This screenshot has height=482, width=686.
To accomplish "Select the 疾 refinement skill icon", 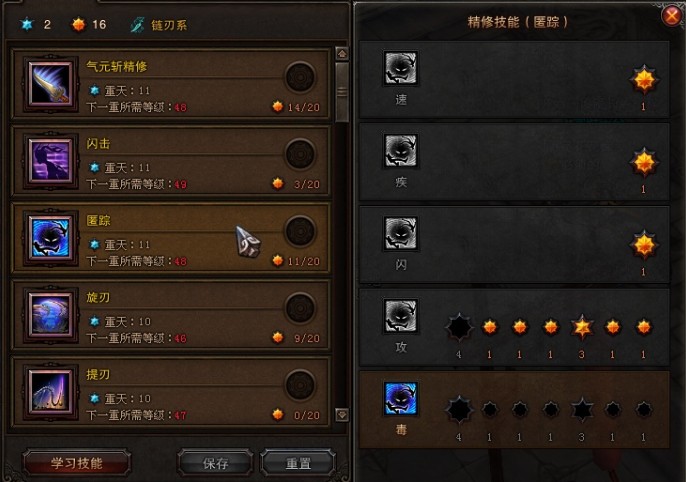I will coord(401,150).
